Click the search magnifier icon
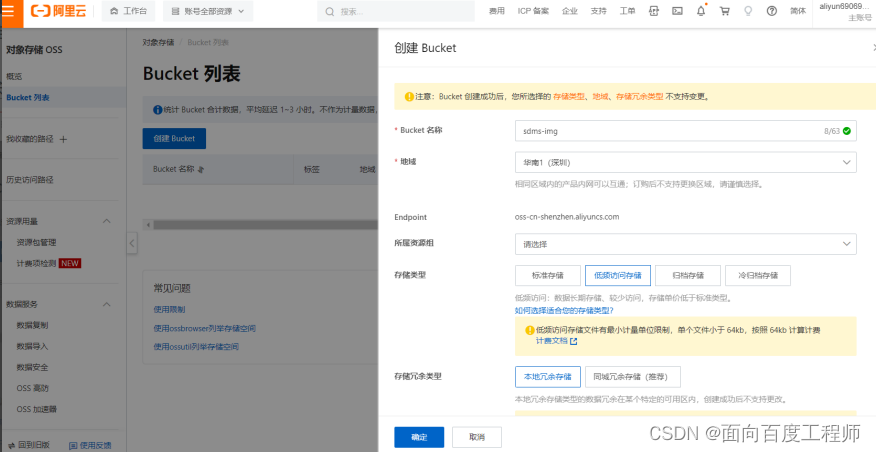 point(330,12)
